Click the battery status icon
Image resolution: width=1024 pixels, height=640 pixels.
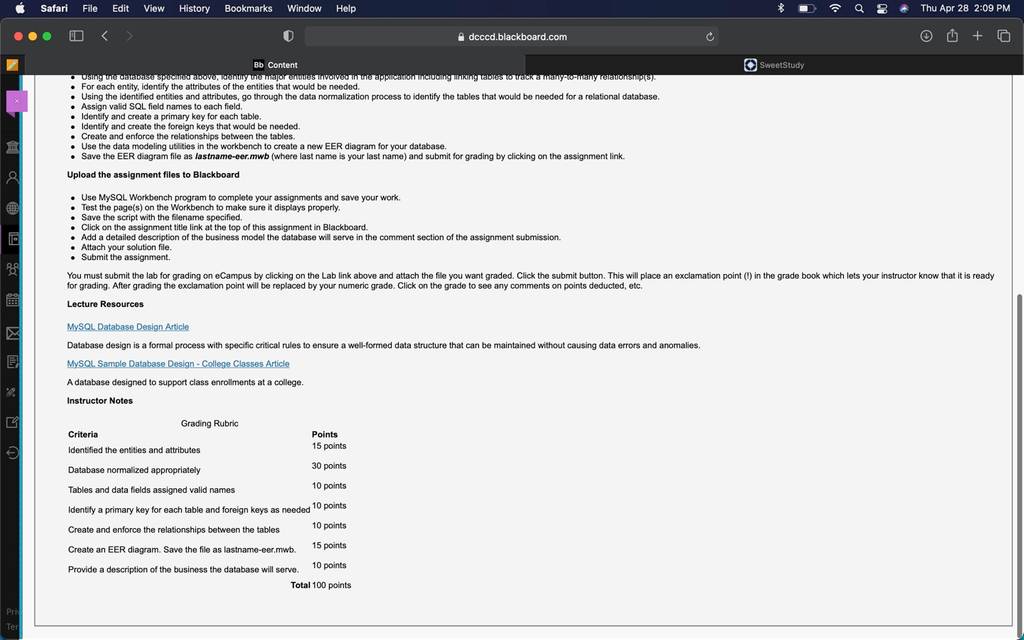807,8
